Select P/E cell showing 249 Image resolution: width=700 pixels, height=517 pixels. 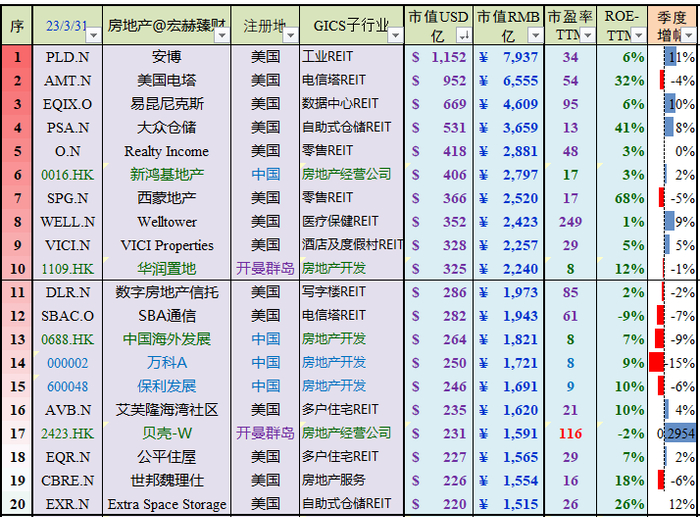(571, 222)
